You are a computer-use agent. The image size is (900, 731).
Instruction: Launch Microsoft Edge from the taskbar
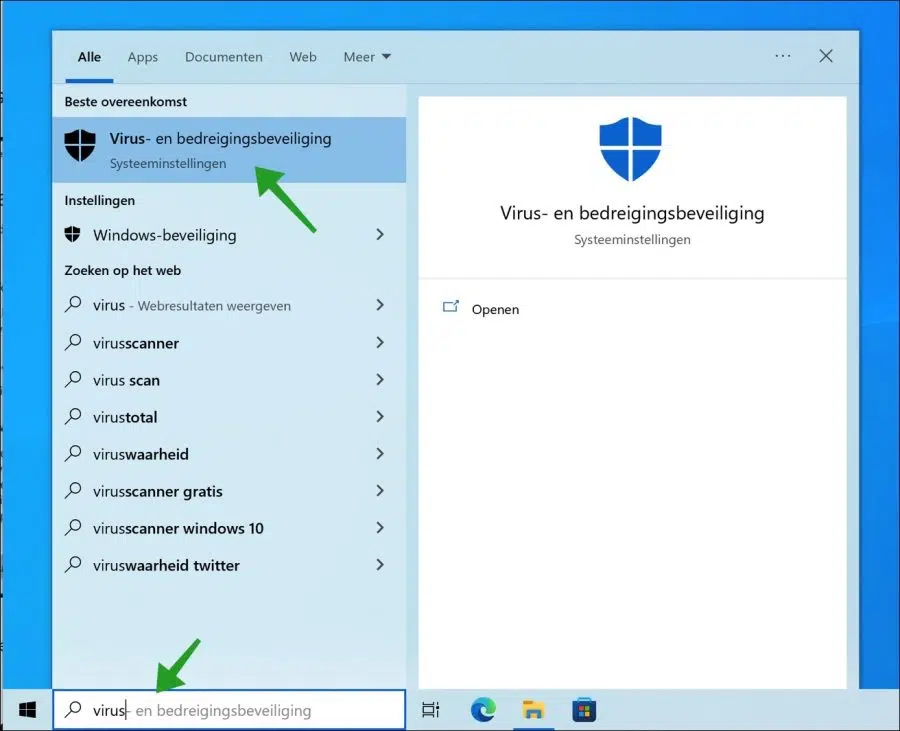483,710
